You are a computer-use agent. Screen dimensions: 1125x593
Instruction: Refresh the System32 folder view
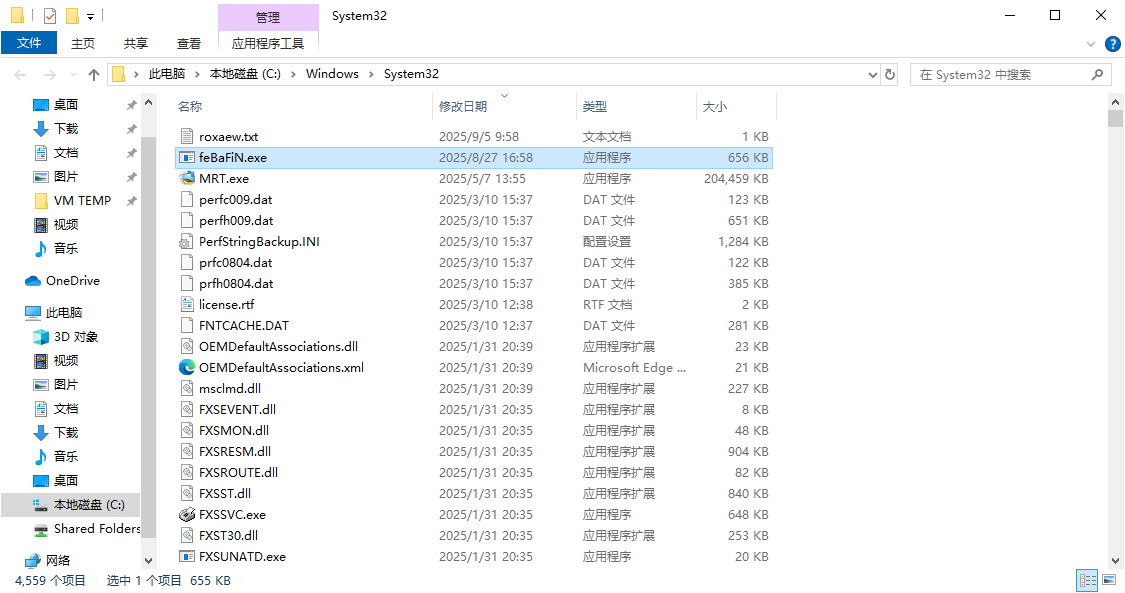890,74
